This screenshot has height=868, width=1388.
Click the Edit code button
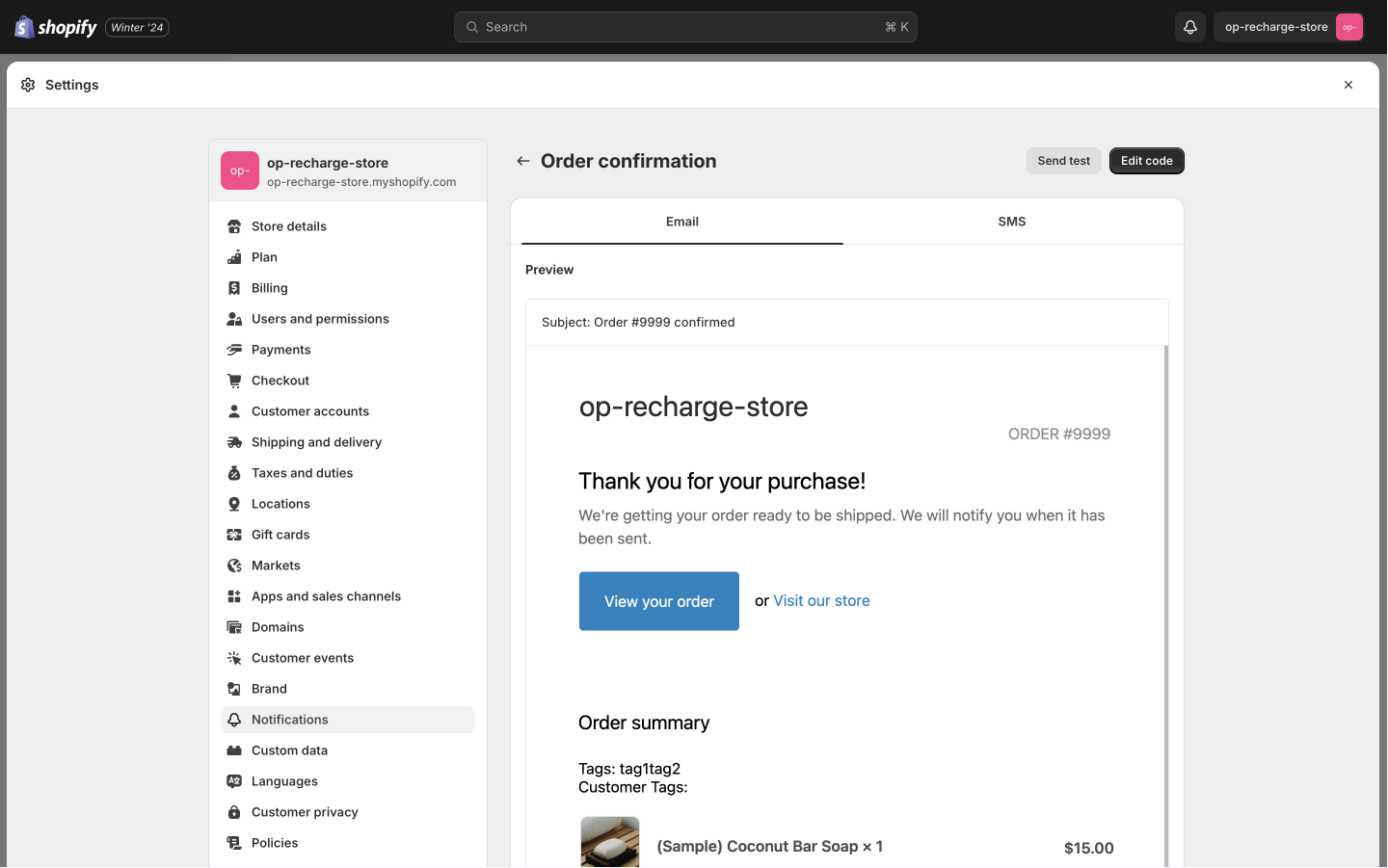click(x=1147, y=161)
